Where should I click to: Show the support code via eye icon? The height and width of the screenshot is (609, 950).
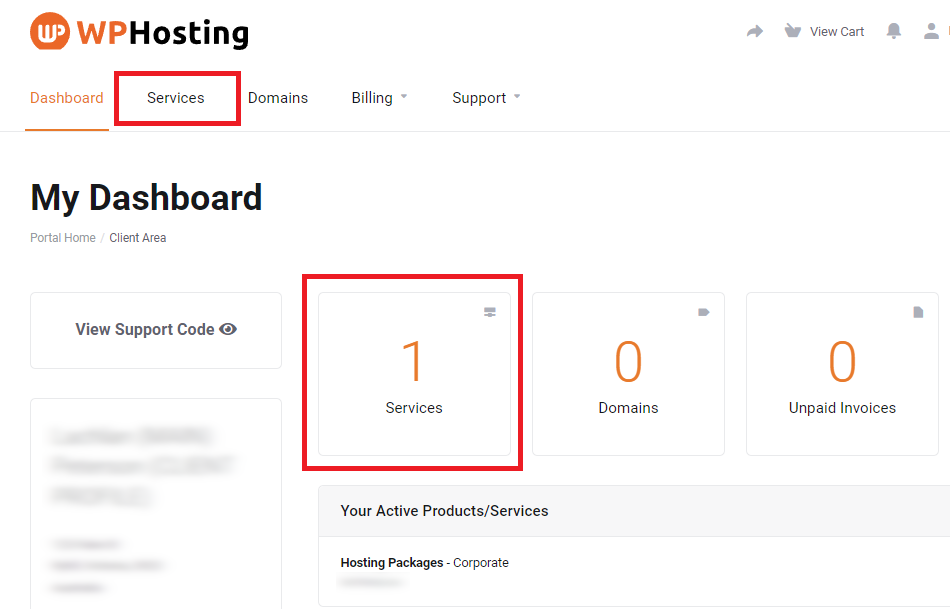228,329
